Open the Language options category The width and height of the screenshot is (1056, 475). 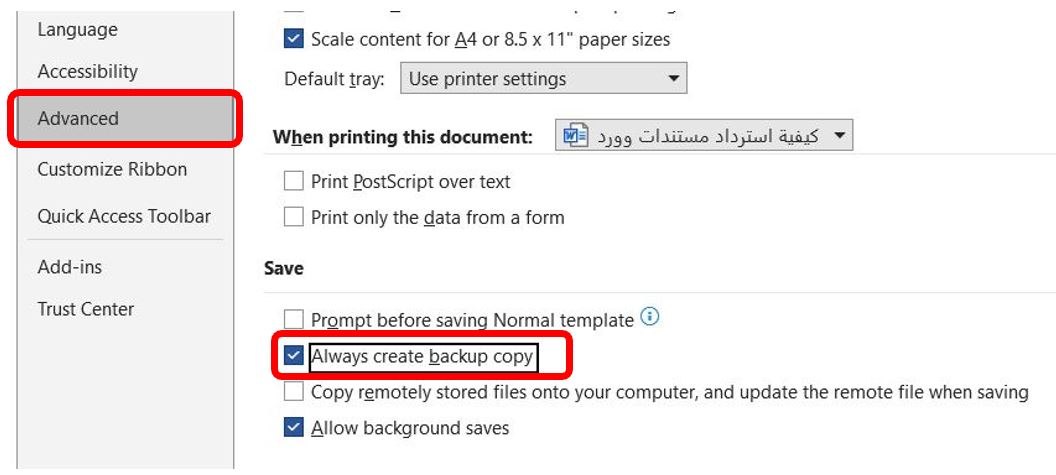point(77,30)
